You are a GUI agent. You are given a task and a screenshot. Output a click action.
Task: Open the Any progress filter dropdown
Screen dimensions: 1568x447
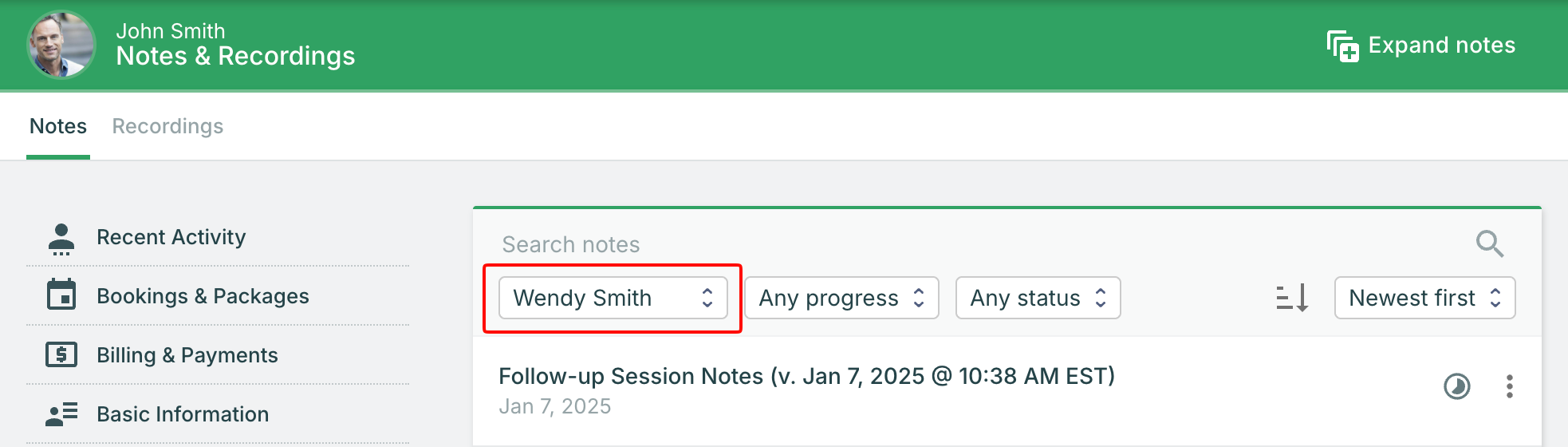[x=841, y=298]
